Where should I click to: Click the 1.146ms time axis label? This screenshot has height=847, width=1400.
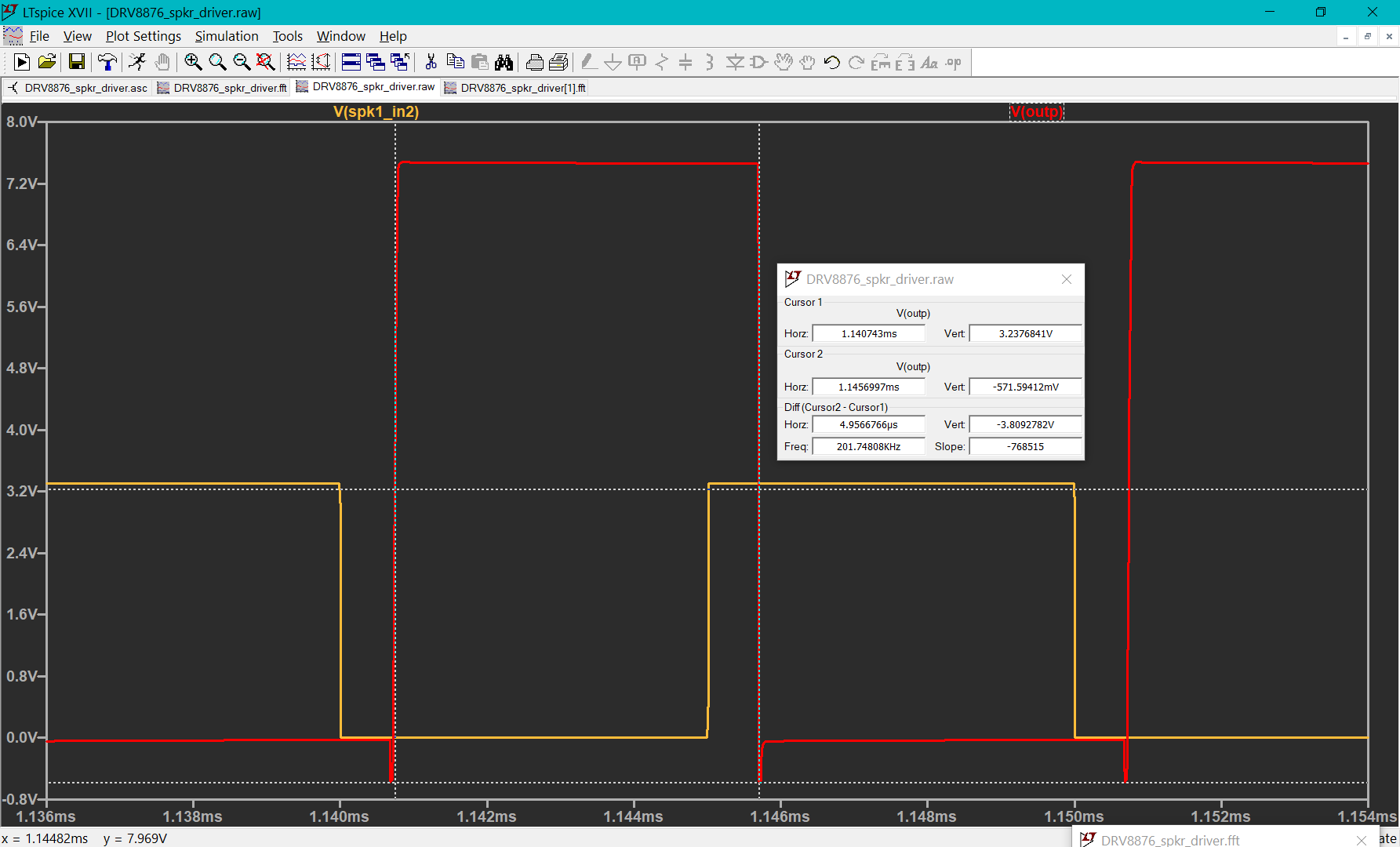[x=780, y=816]
